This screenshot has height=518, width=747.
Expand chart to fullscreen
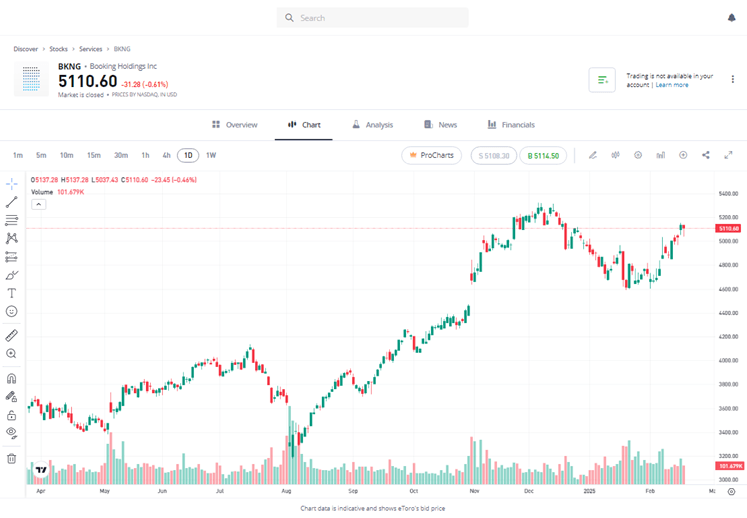click(728, 155)
